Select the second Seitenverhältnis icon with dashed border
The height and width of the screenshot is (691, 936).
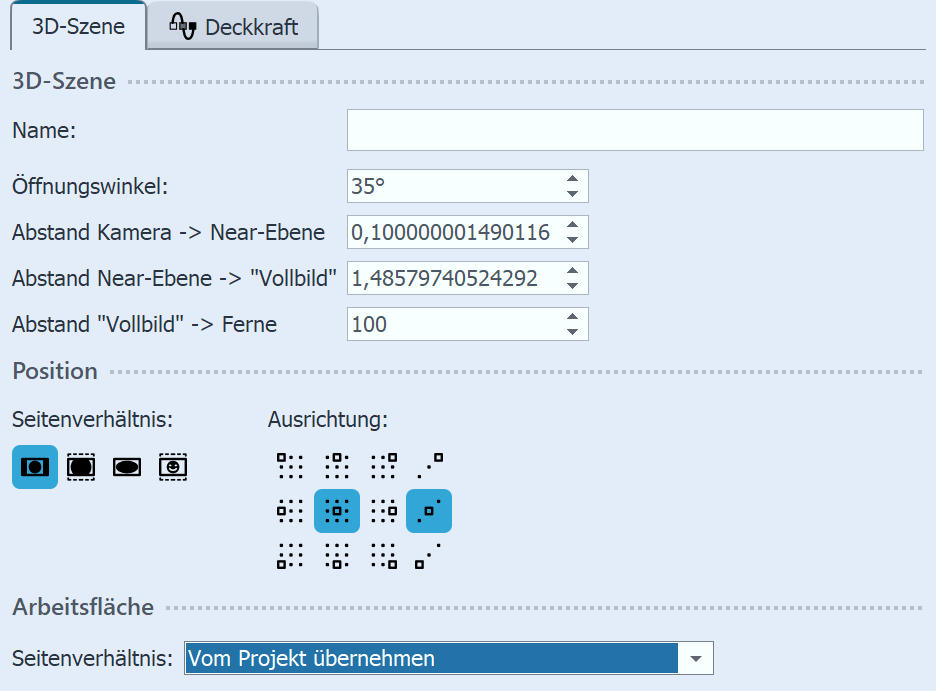pos(81,466)
